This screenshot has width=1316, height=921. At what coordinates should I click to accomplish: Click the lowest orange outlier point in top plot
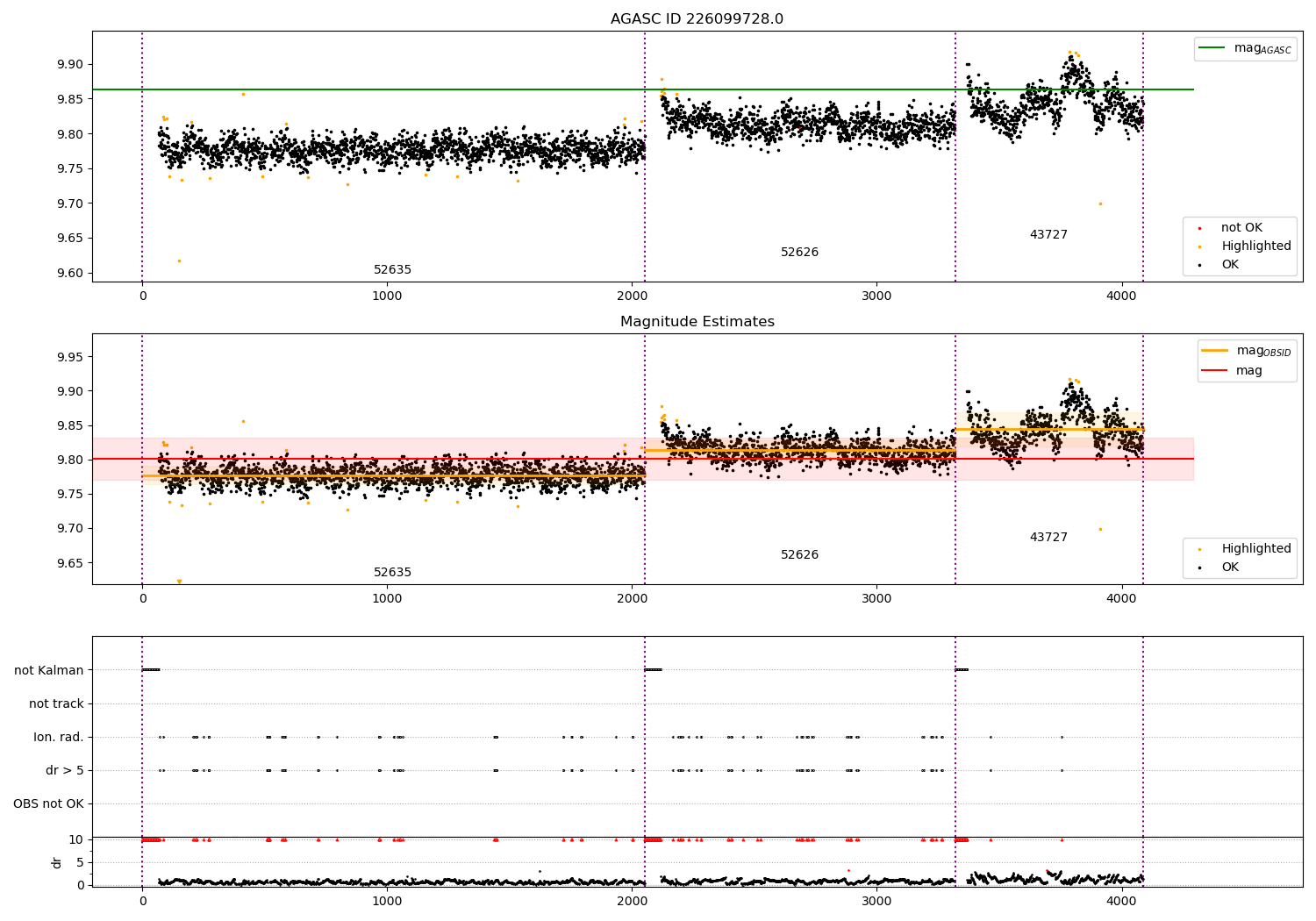(179, 261)
